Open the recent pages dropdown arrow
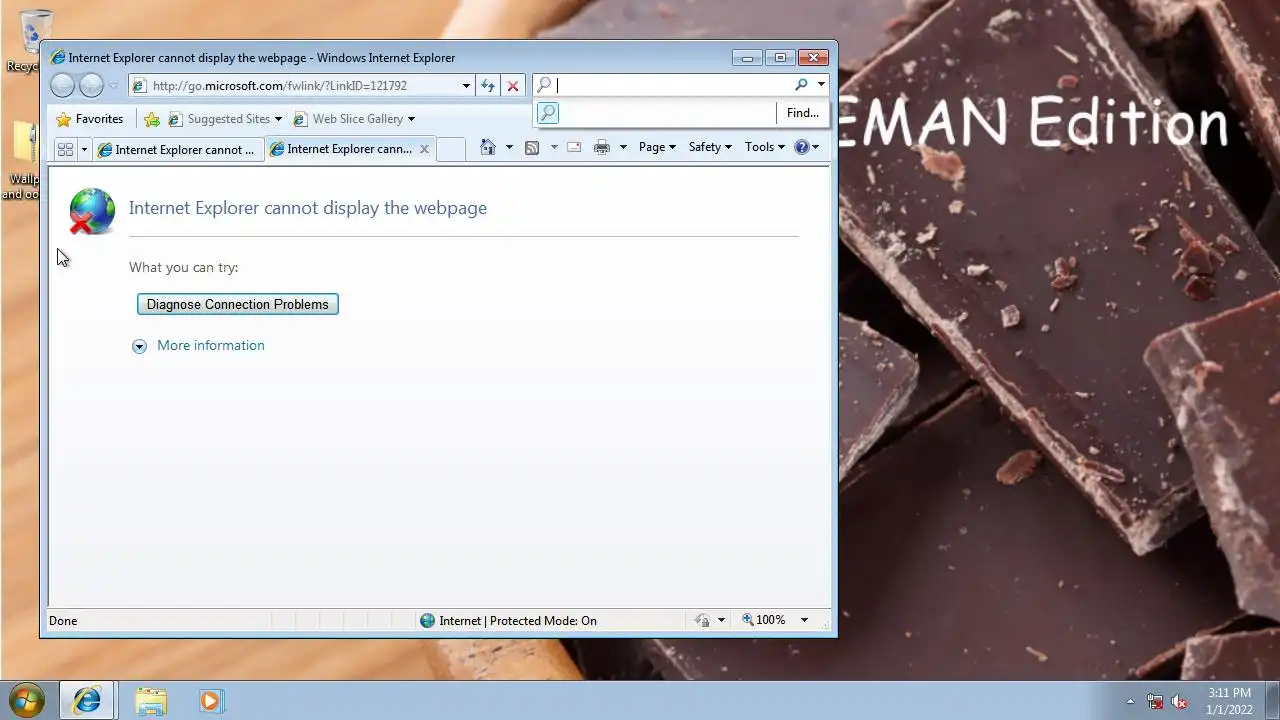 coord(114,86)
